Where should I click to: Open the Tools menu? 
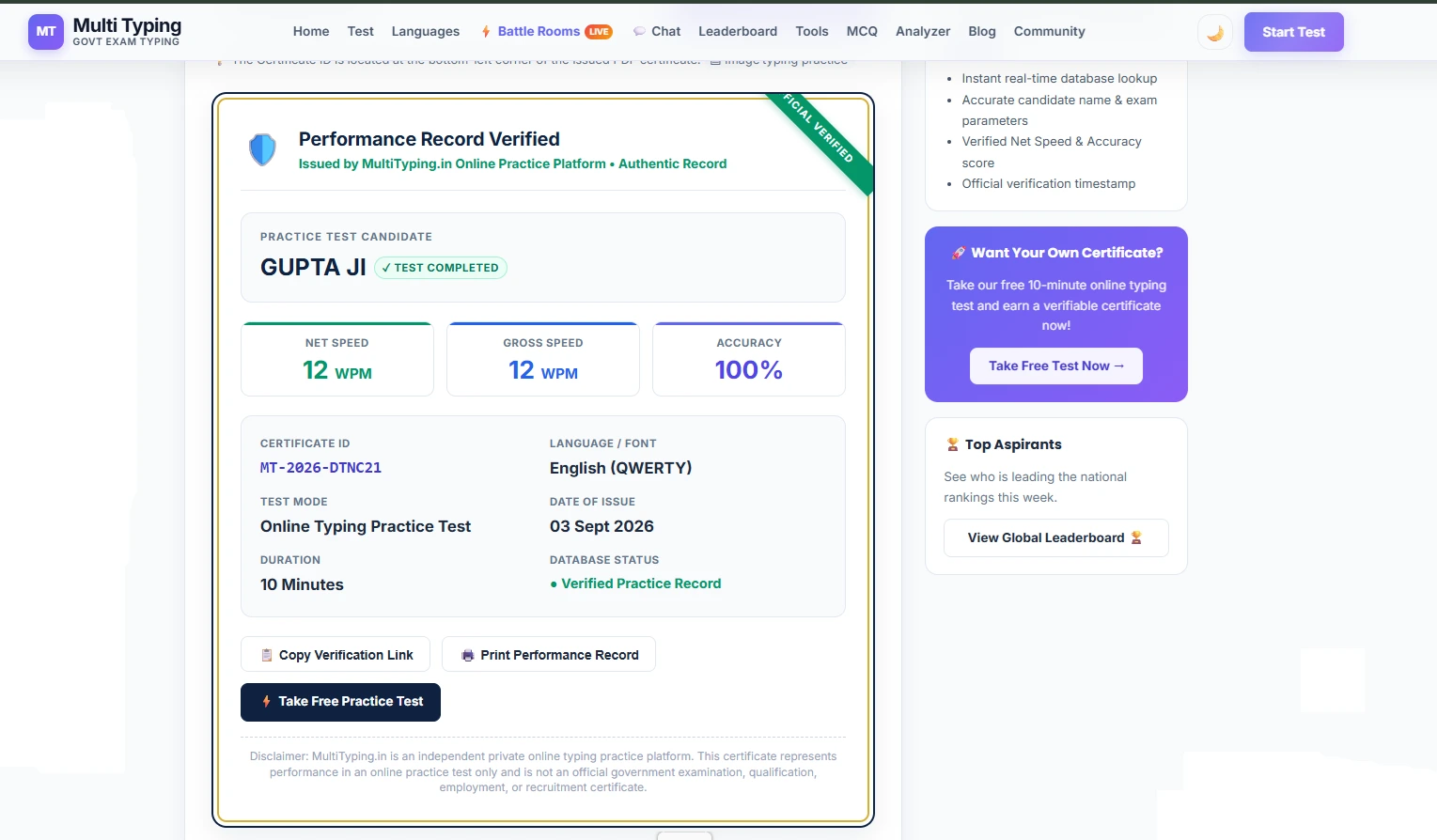pos(812,31)
